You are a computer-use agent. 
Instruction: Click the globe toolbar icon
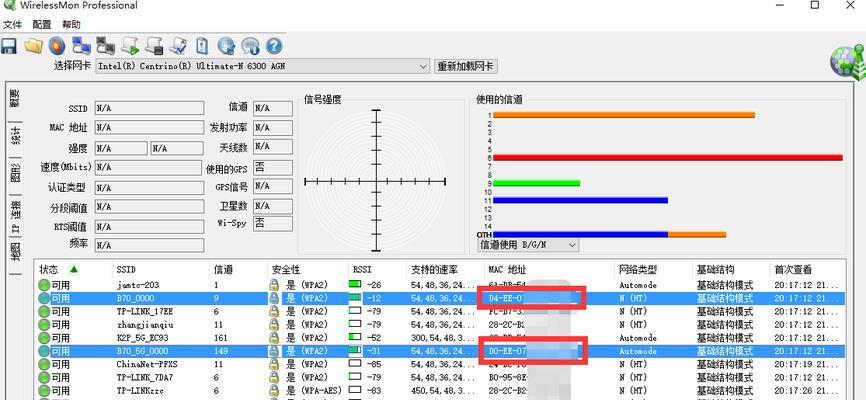[226, 45]
